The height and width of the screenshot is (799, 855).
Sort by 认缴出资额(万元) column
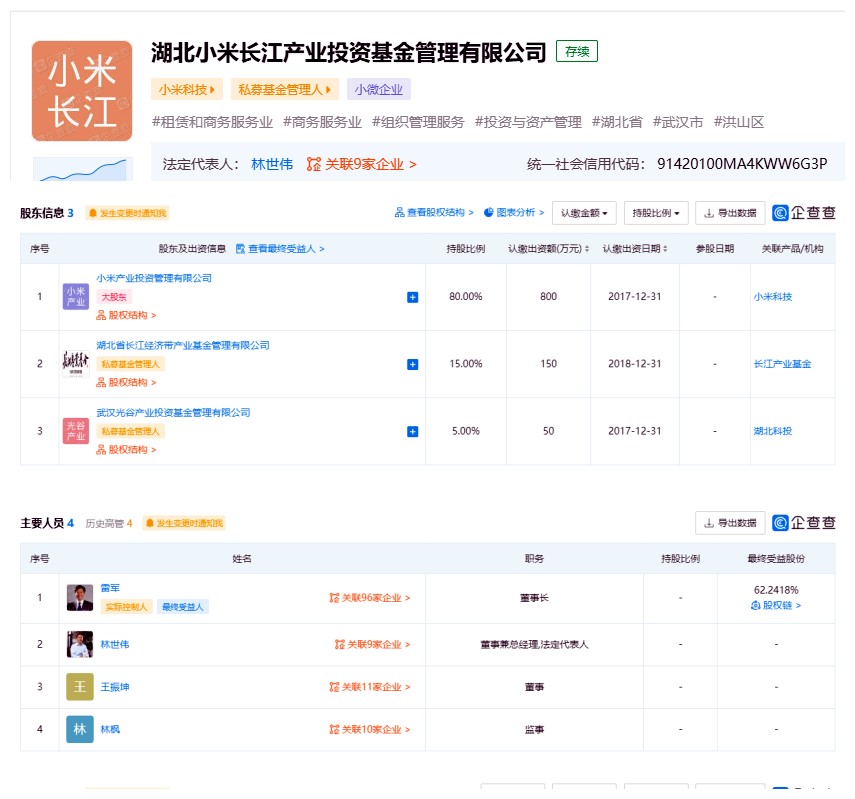coord(549,249)
